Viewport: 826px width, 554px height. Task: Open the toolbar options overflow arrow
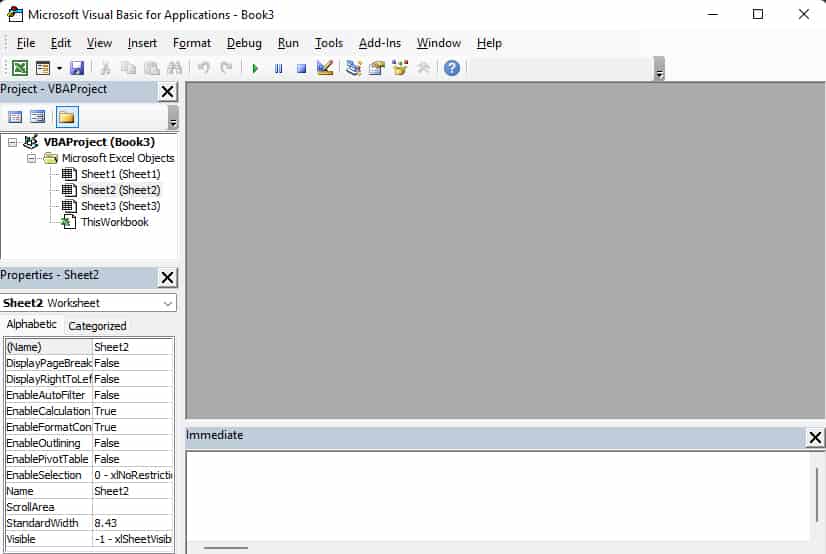659,69
